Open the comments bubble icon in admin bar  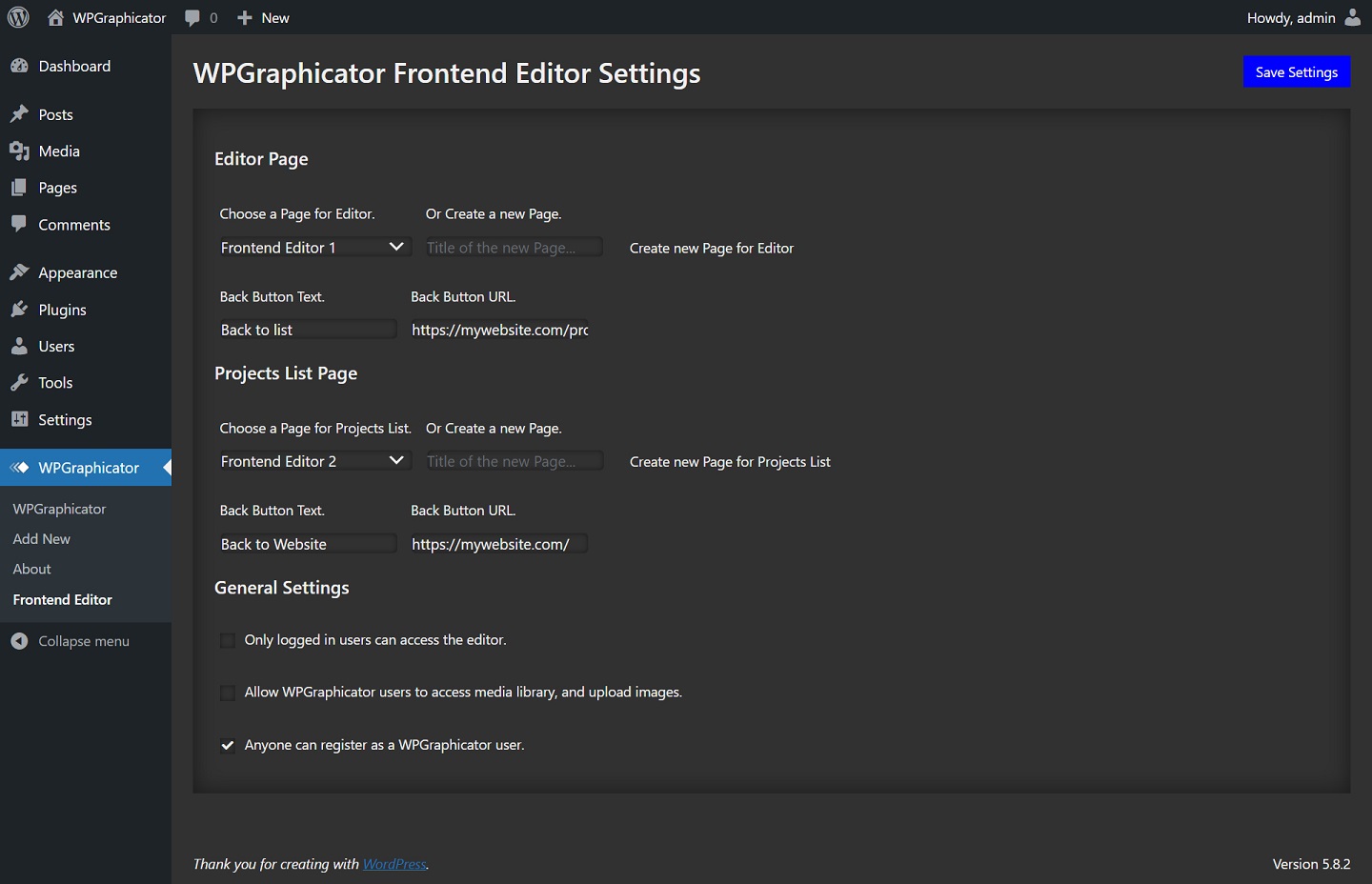[192, 18]
